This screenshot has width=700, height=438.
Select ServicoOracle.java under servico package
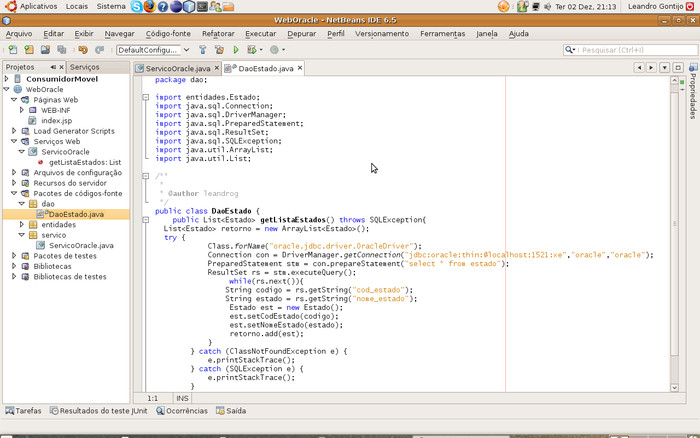81,245
